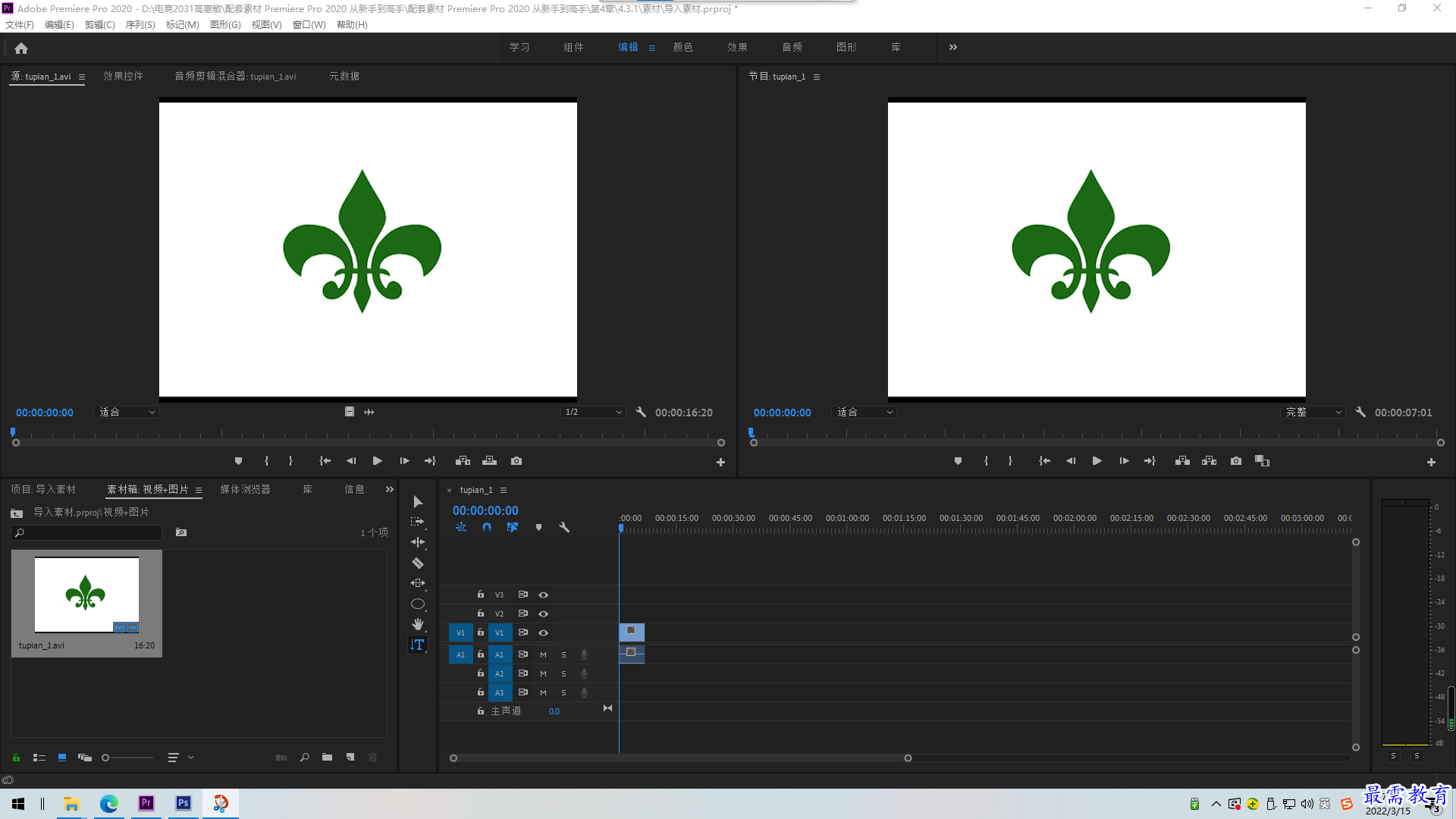Open 元数据 panel tab
The image size is (1456, 819).
pos(344,77)
